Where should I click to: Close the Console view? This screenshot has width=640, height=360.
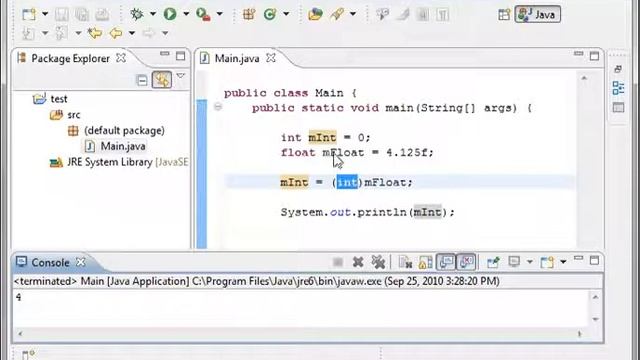pyautogui.click(x=81, y=262)
